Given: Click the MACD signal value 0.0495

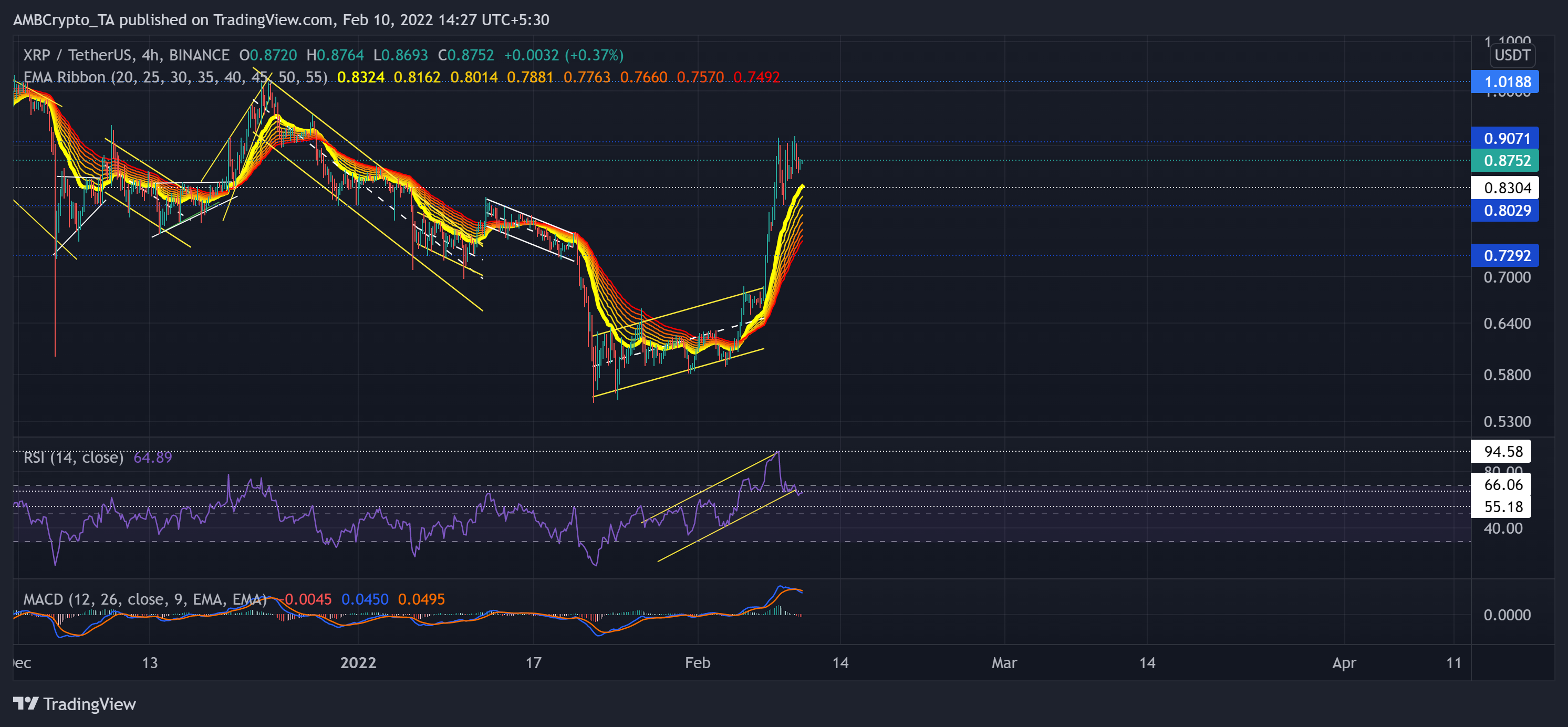Looking at the screenshot, I should tap(421, 599).
